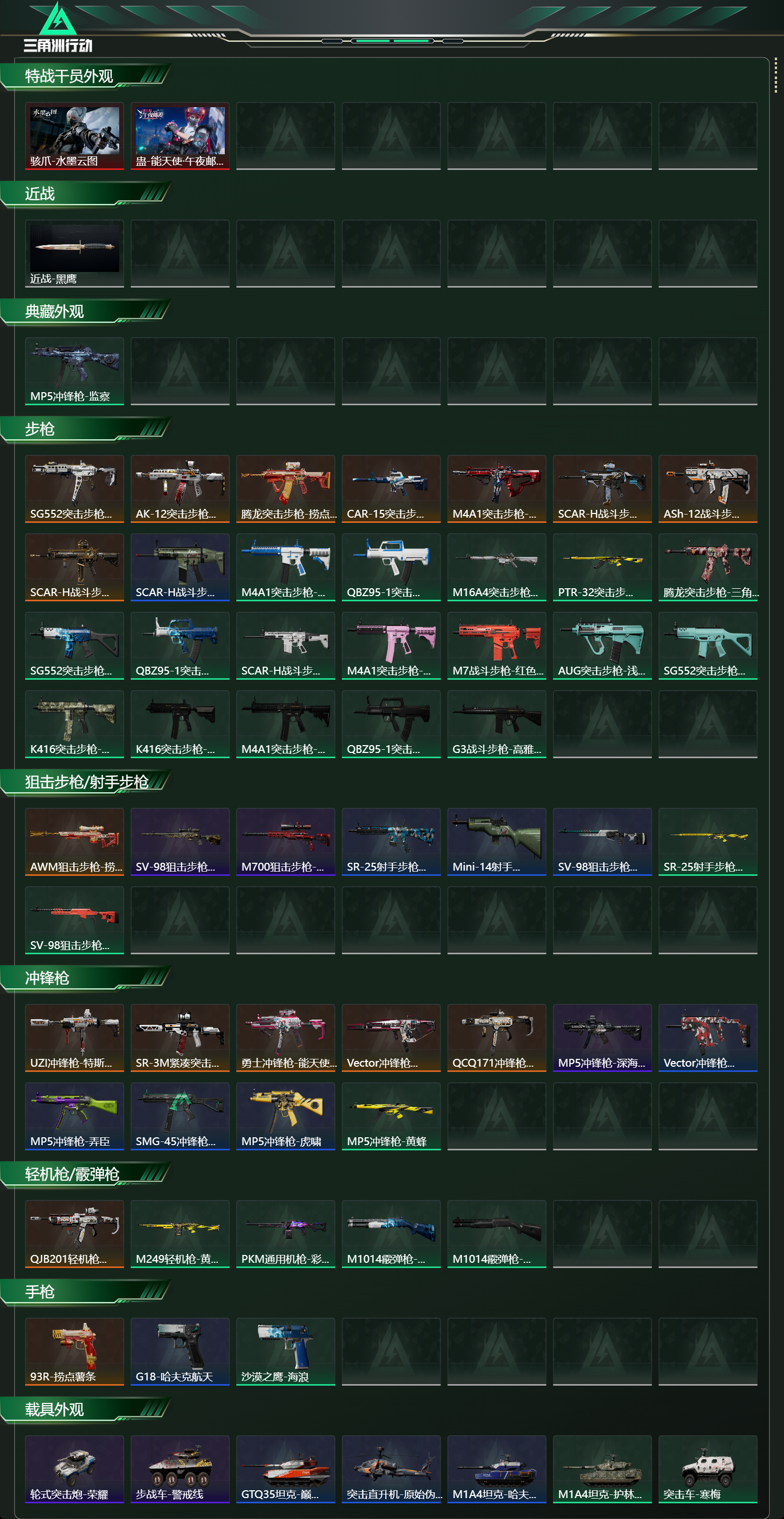
Task: Click the 三角洲行动 logo icon
Action: pyautogui.click(x=58, y=27)
